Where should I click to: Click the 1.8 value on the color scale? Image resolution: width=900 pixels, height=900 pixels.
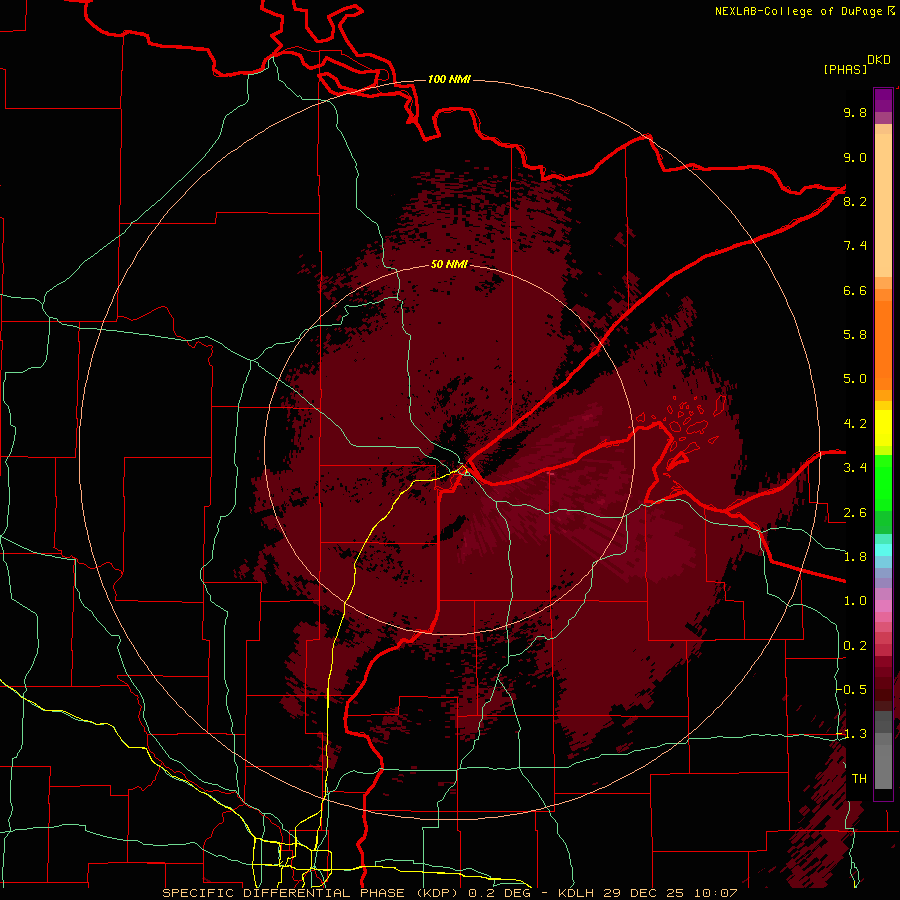[x=855, y=557]
